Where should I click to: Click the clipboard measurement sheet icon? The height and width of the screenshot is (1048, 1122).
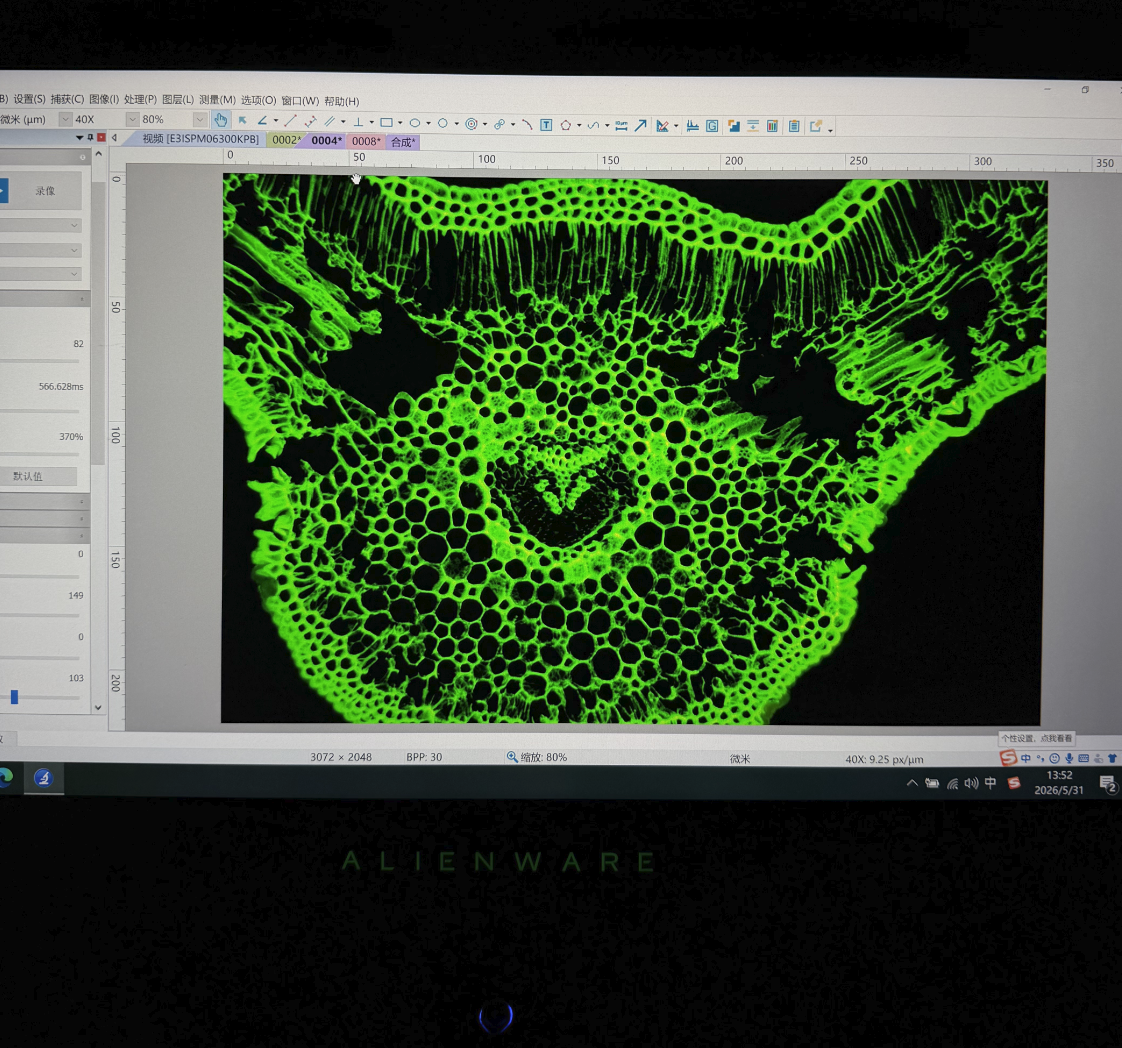(794, 127)
